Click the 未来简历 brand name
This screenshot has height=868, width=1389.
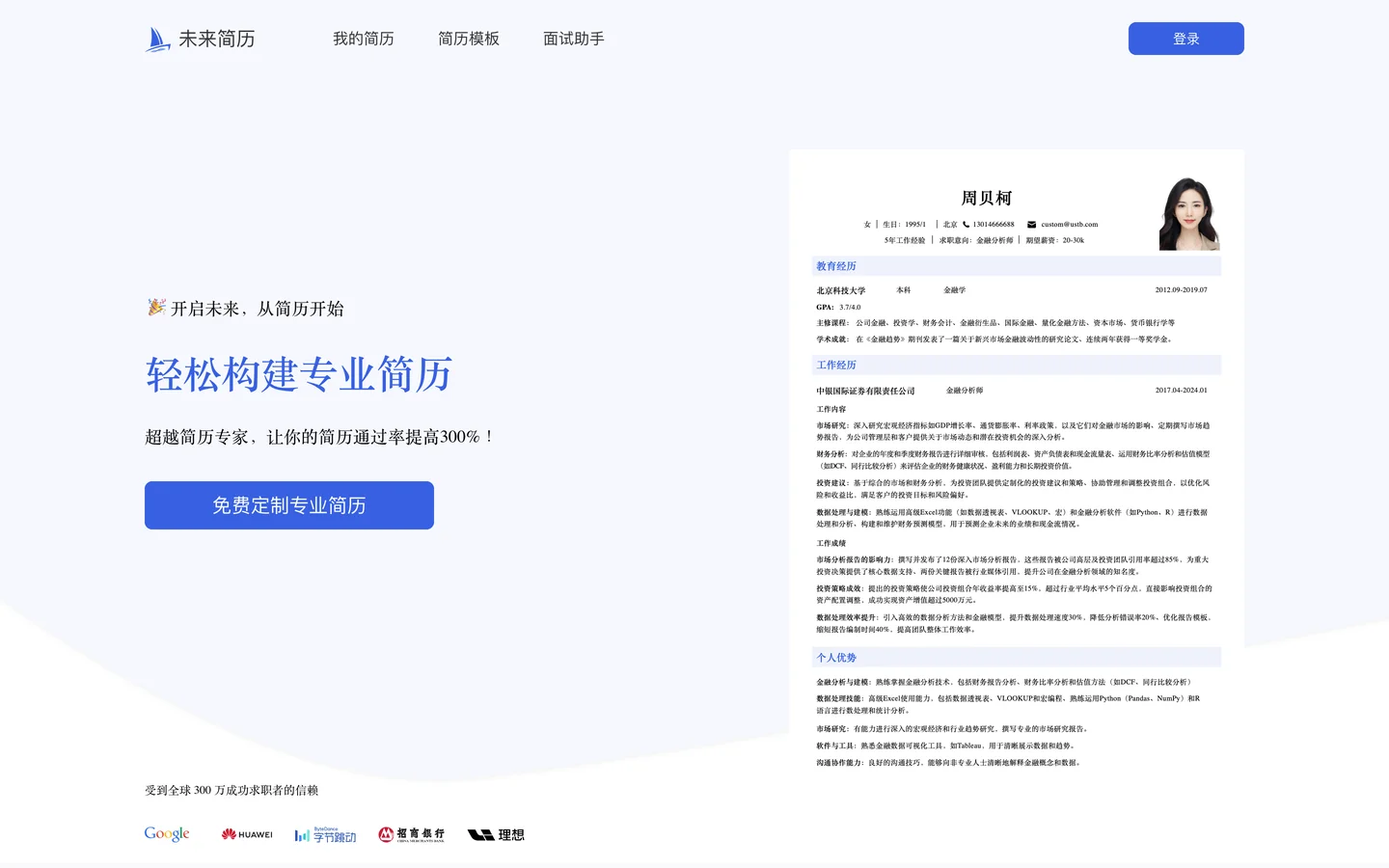tap(217, 40)
